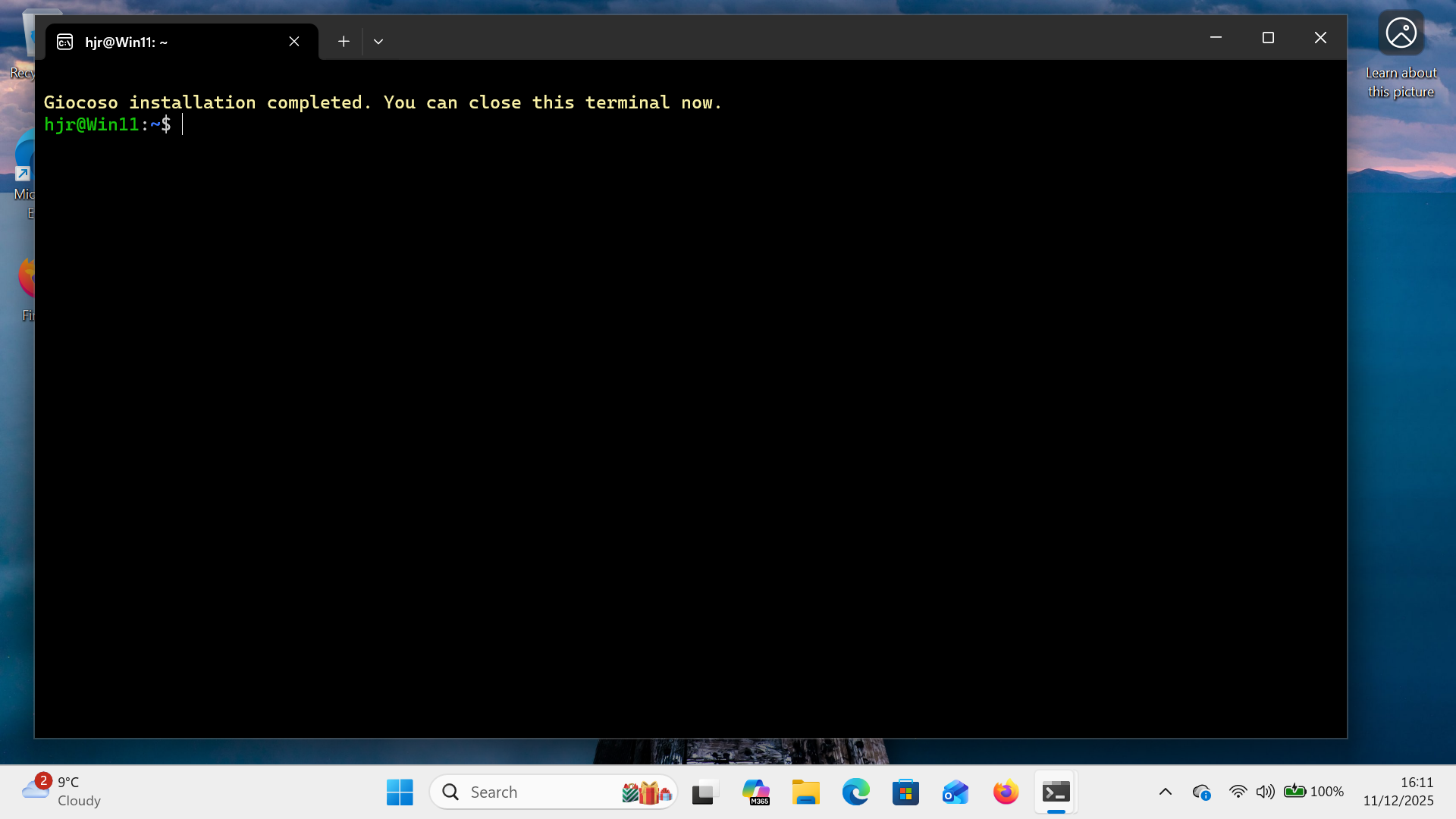
Task: Open the weather widget showing 9°C Cloudy
Action: pyautogui.click(x=61, y=791)
